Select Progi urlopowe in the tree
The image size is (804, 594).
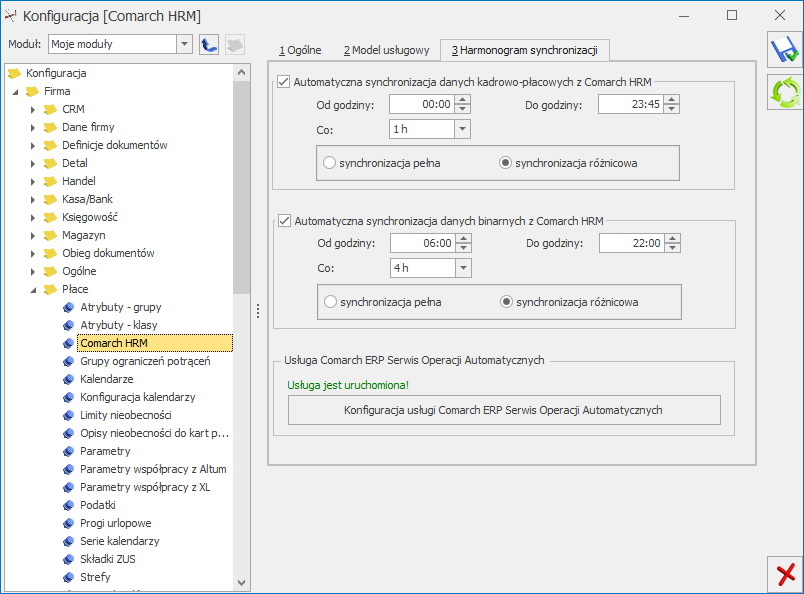(x=115, y=523)
